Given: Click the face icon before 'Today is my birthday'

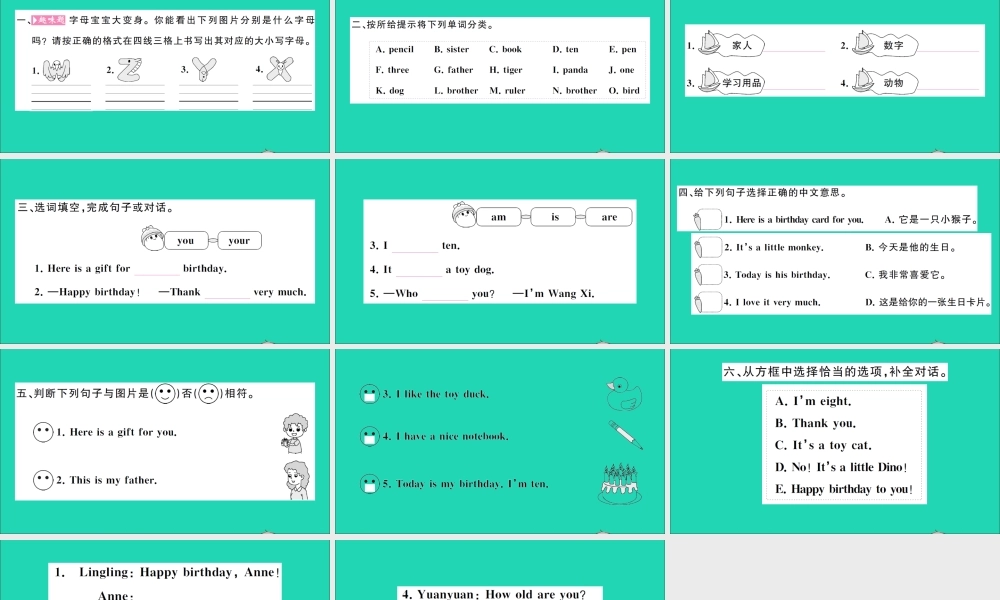Looking at the screenshot, I should pyautogui.click(x=369, y=484).
